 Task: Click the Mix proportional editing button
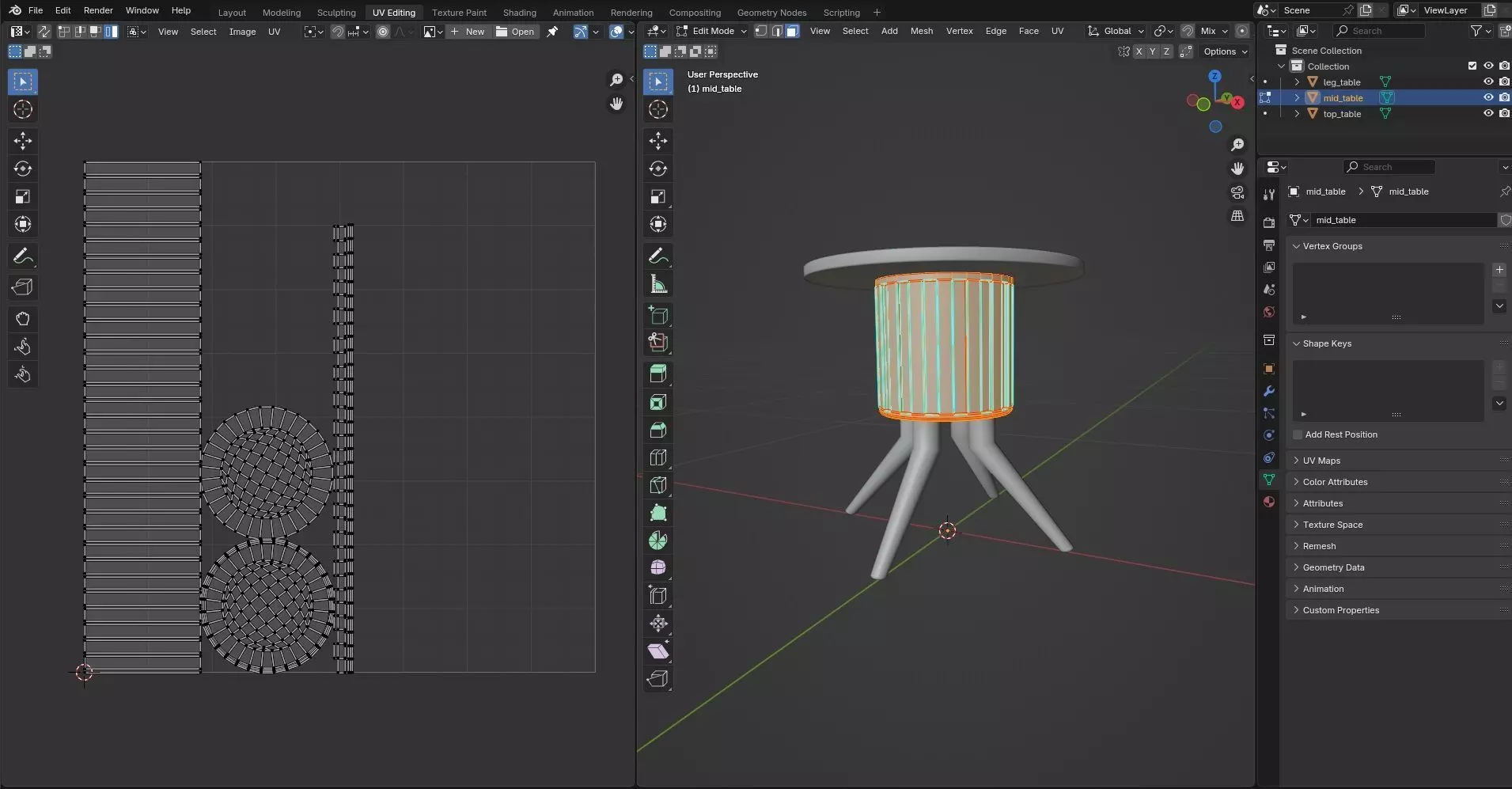pyautogui.click(x=1213, y=31)
